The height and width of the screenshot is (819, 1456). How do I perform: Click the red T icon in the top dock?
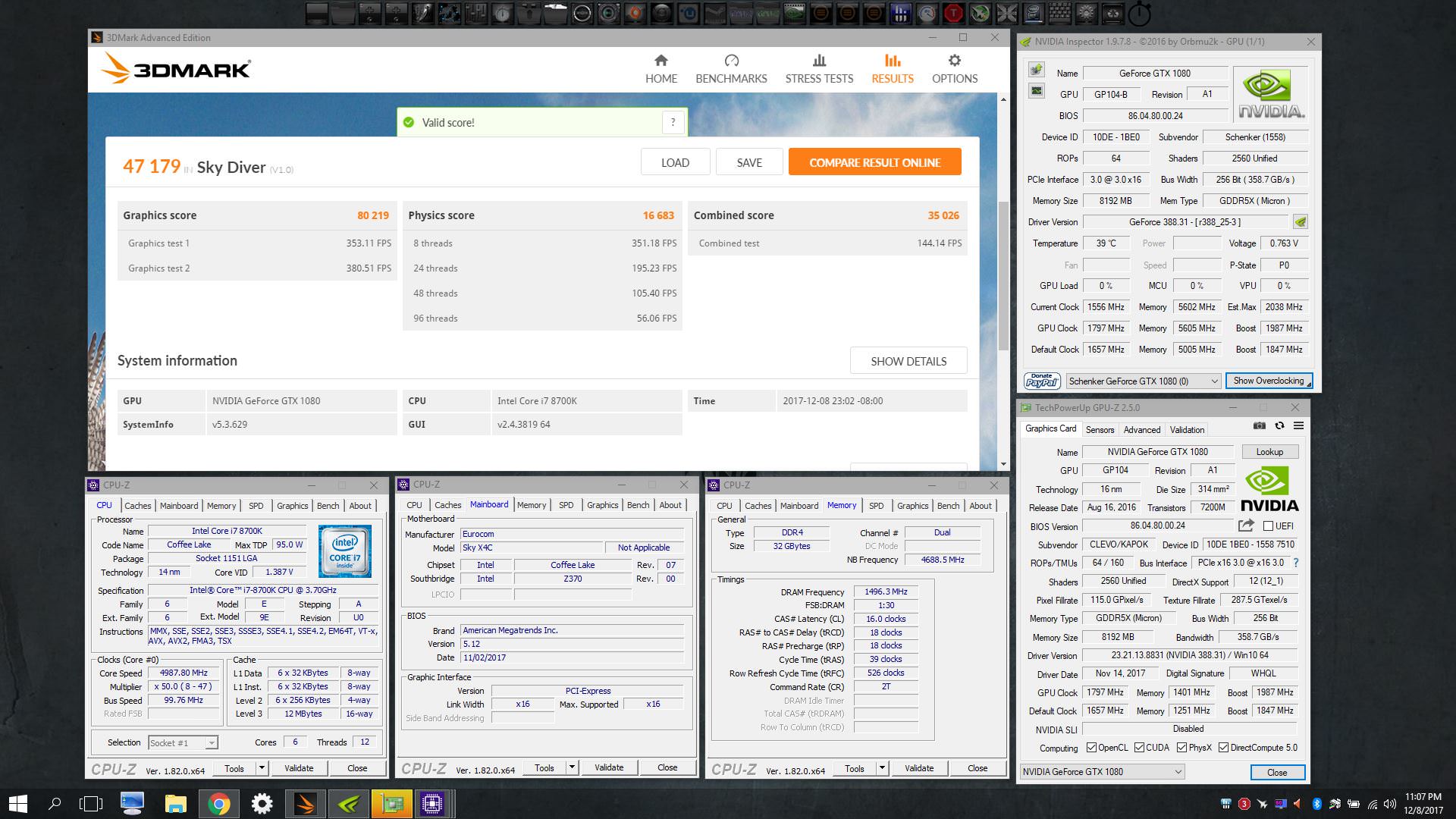pyautogui.click(x=953, y=12)
